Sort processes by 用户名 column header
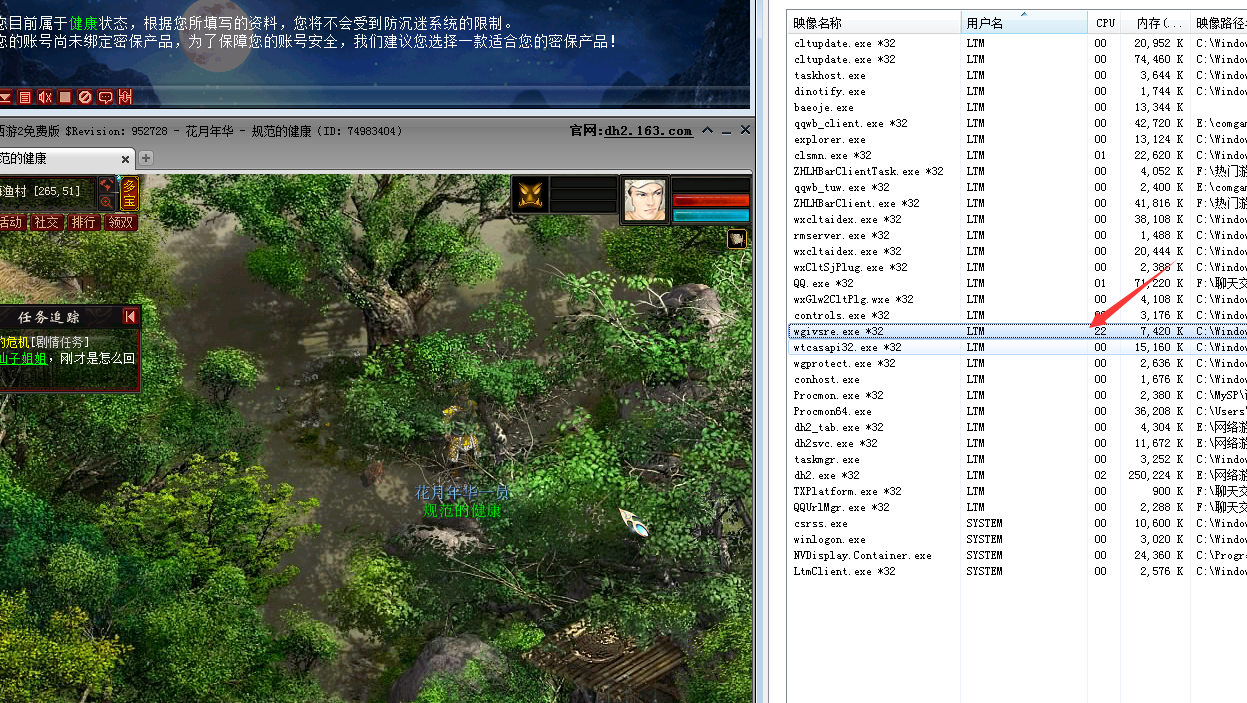1247x703 pixels. coord(1025,23)
